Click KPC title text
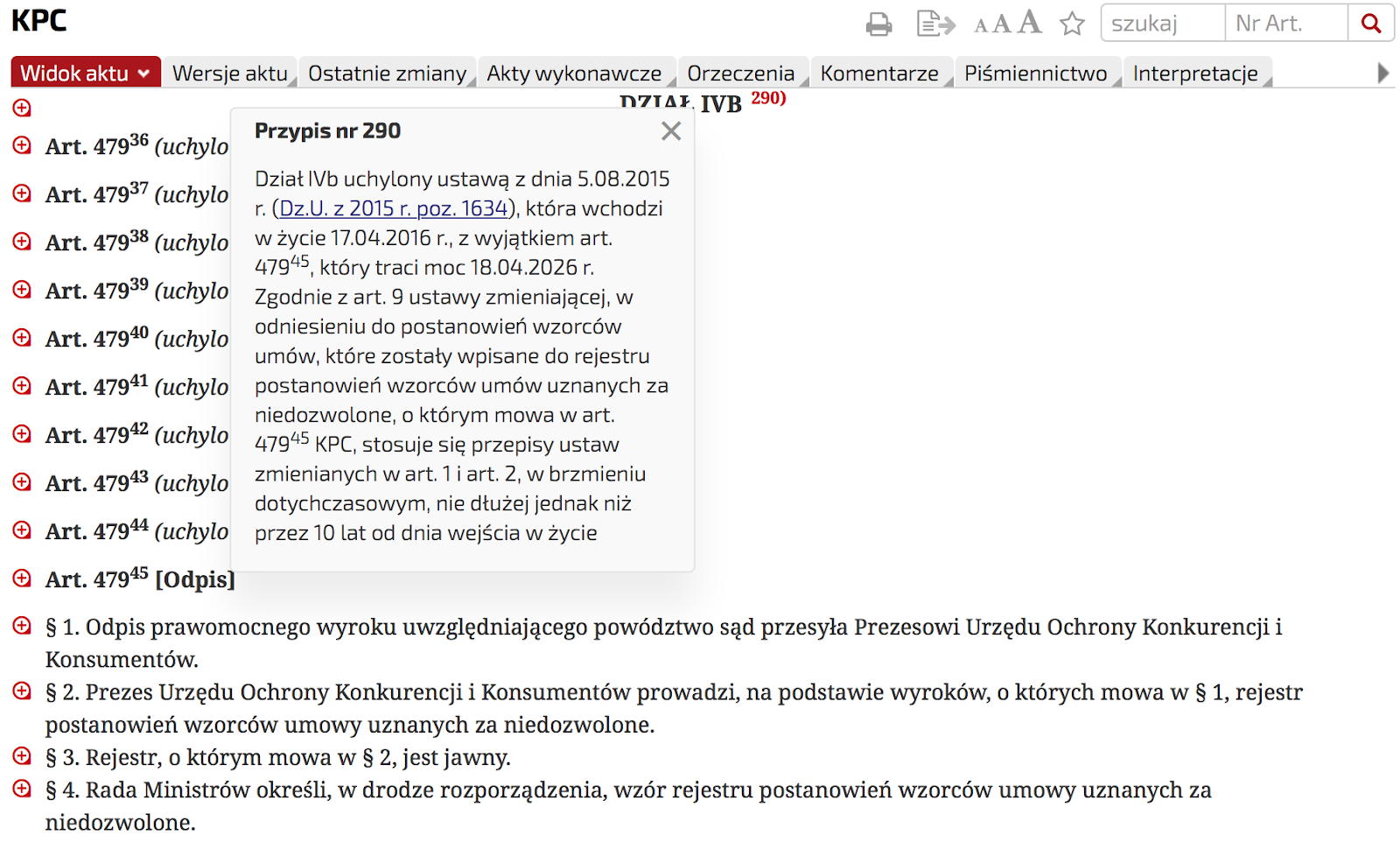The height and width of the screenshot is (849, 1400). [x=38, y=20]
